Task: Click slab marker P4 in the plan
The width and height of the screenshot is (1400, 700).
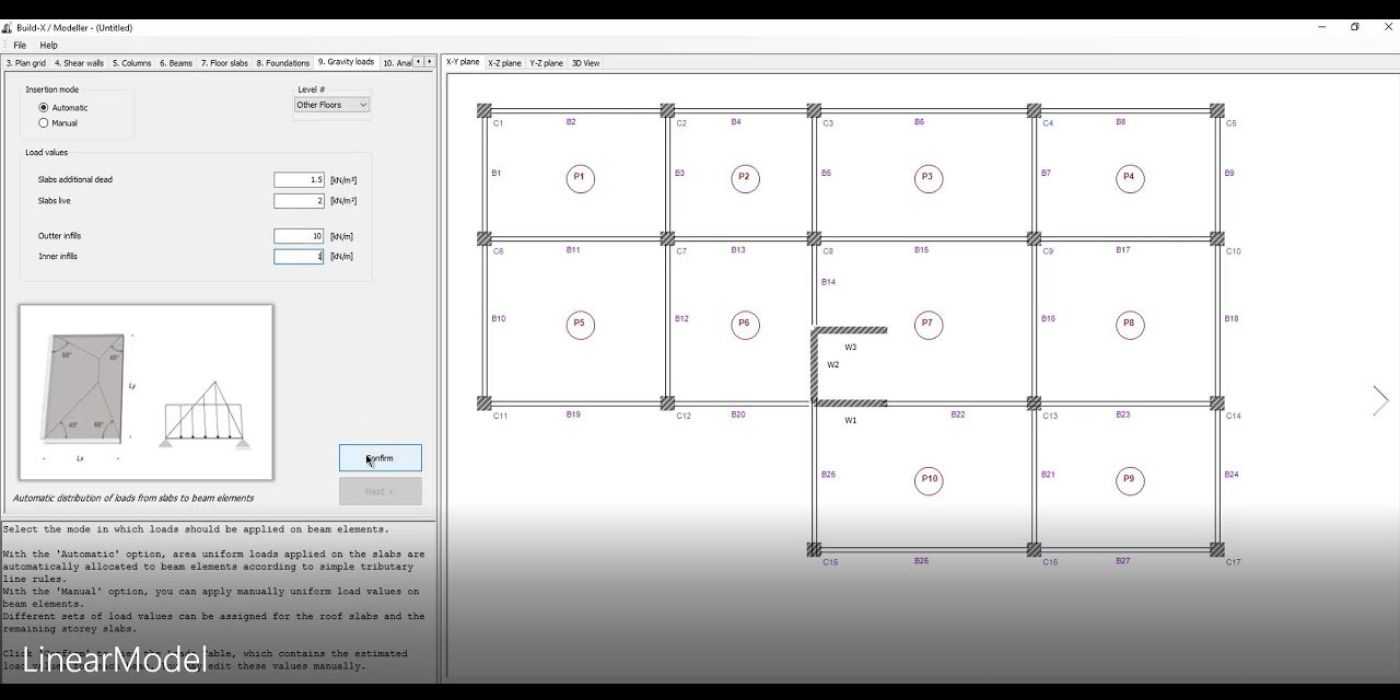Action: 1130,178
